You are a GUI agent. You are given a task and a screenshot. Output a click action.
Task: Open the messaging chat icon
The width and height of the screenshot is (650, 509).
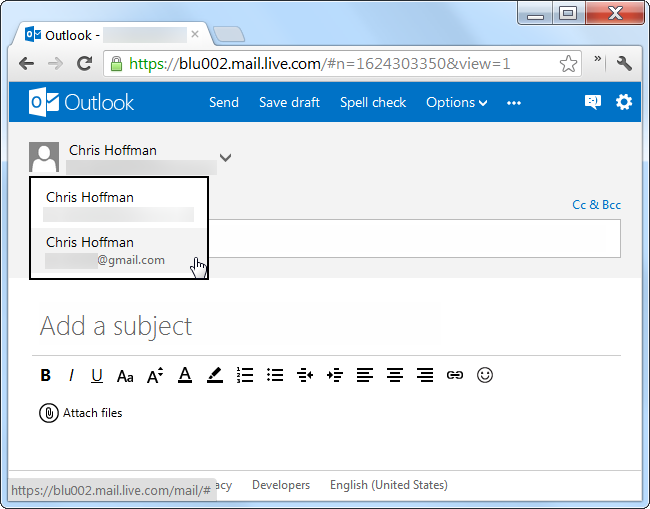593,102
